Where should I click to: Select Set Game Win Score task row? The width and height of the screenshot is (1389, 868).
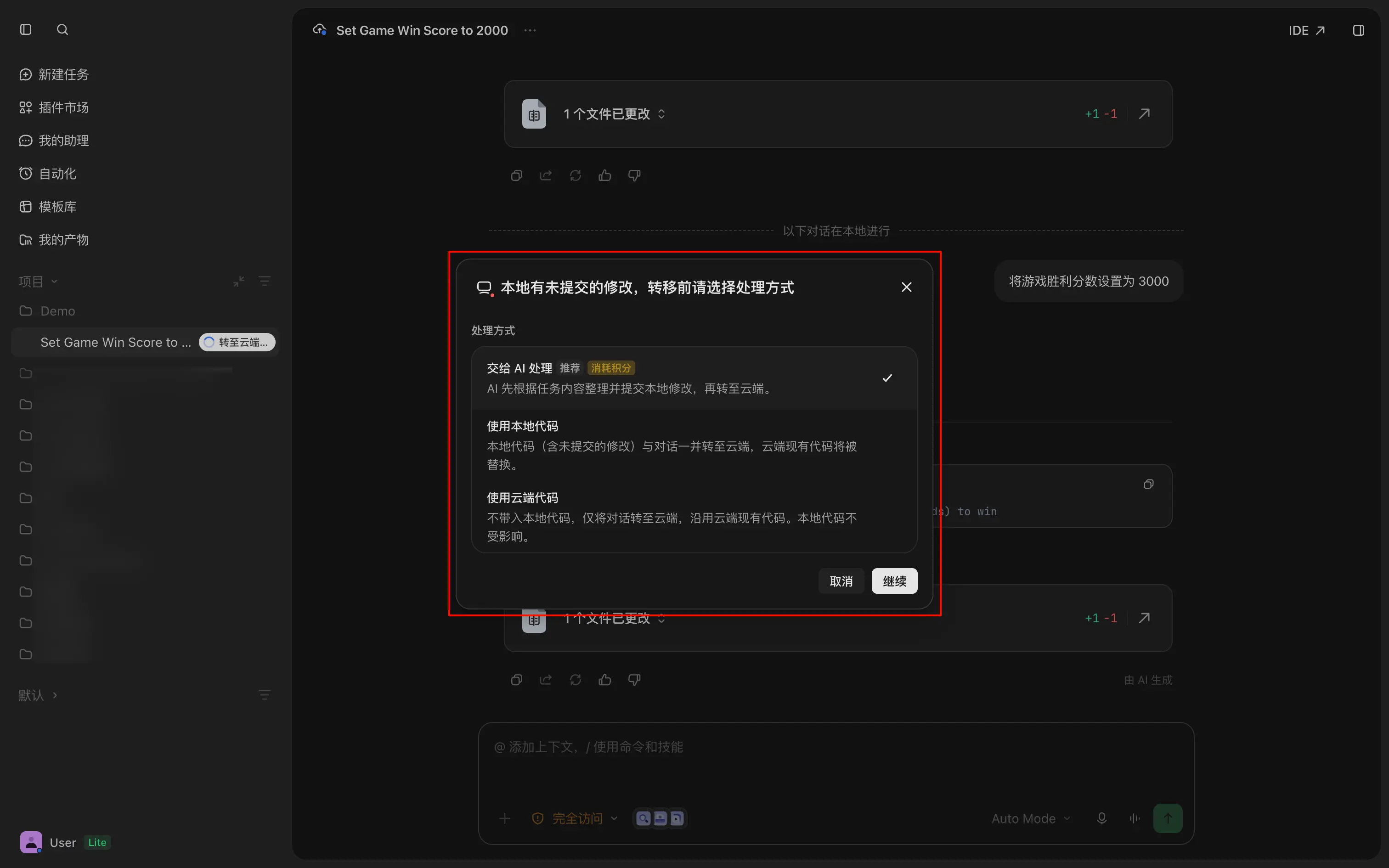(145, 342)
